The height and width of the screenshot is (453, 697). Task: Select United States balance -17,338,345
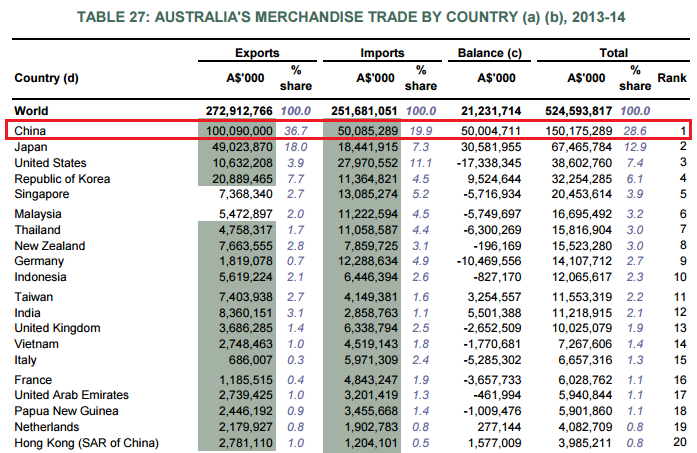pyautogui.click(x=489, y=163)
